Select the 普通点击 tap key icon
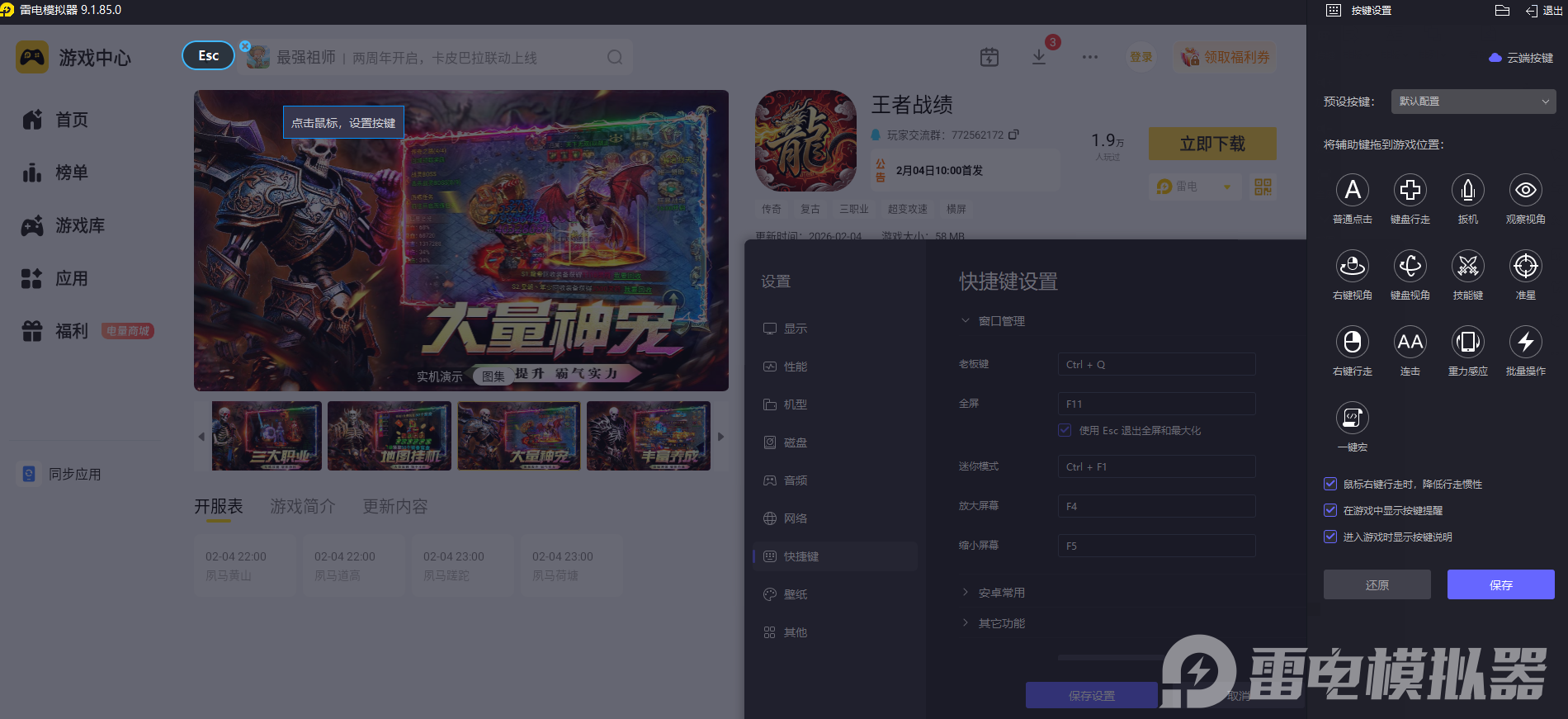 pyautogui.click(x=1352, y=190)
